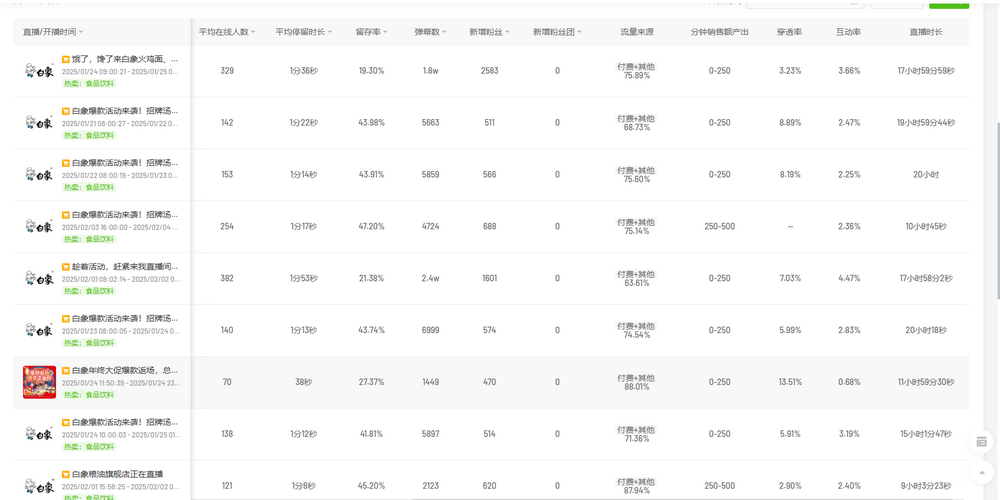The width and height of the screenshot is (1000, 500).
Task: Sort by 弹幕数 column header
Action: (430, 32)
